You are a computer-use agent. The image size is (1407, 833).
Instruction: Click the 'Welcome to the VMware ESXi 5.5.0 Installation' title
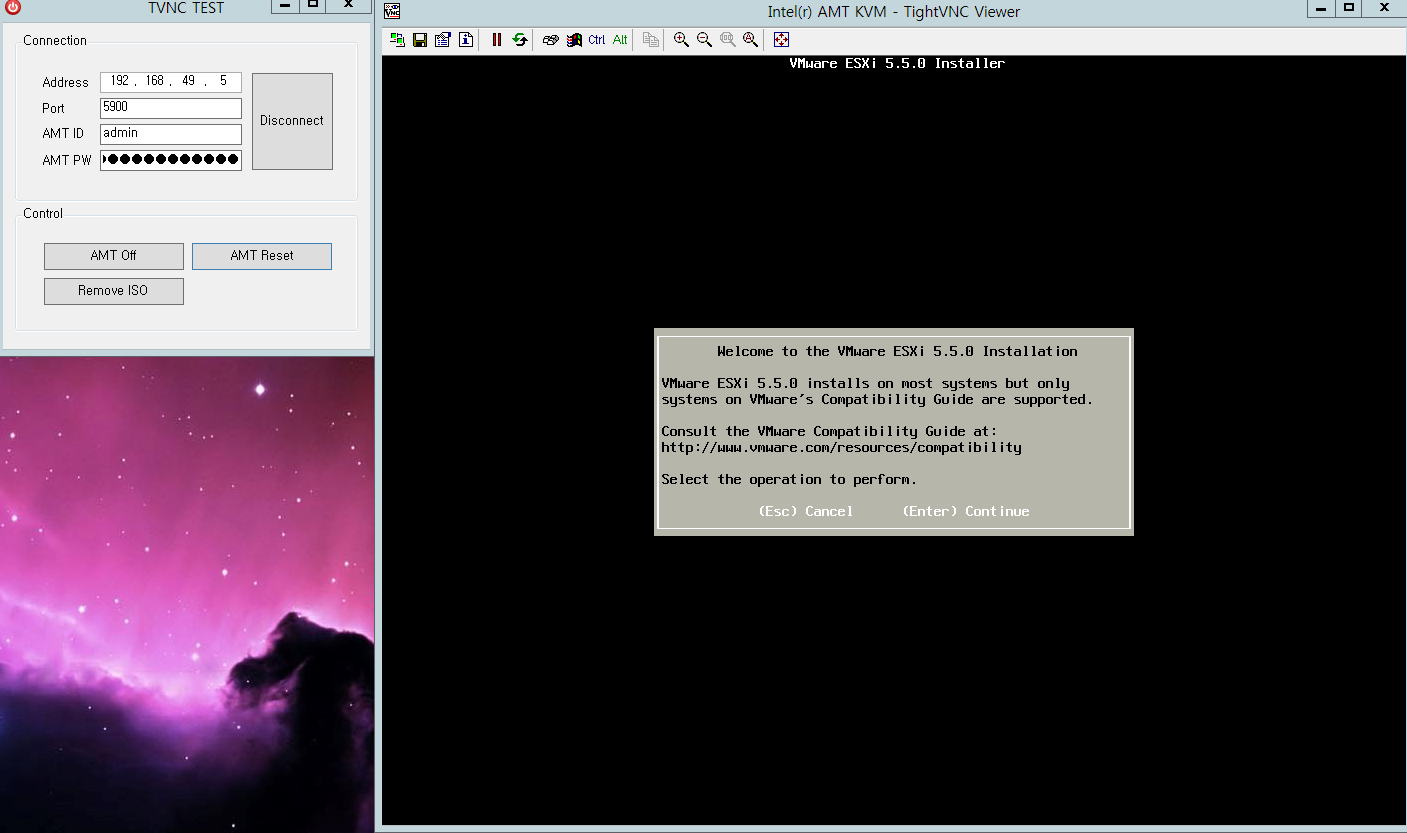pyautogui.click(x=897, y=351)
